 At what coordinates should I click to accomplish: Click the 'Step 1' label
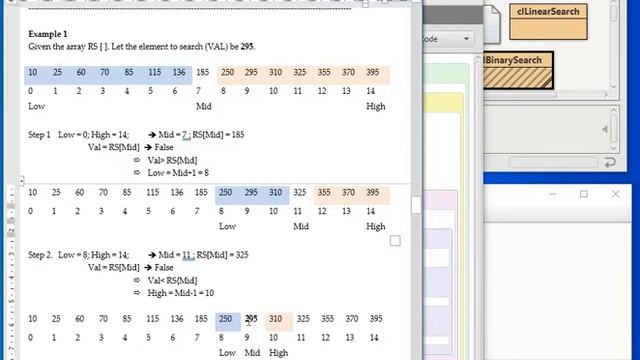pos(39,135)
